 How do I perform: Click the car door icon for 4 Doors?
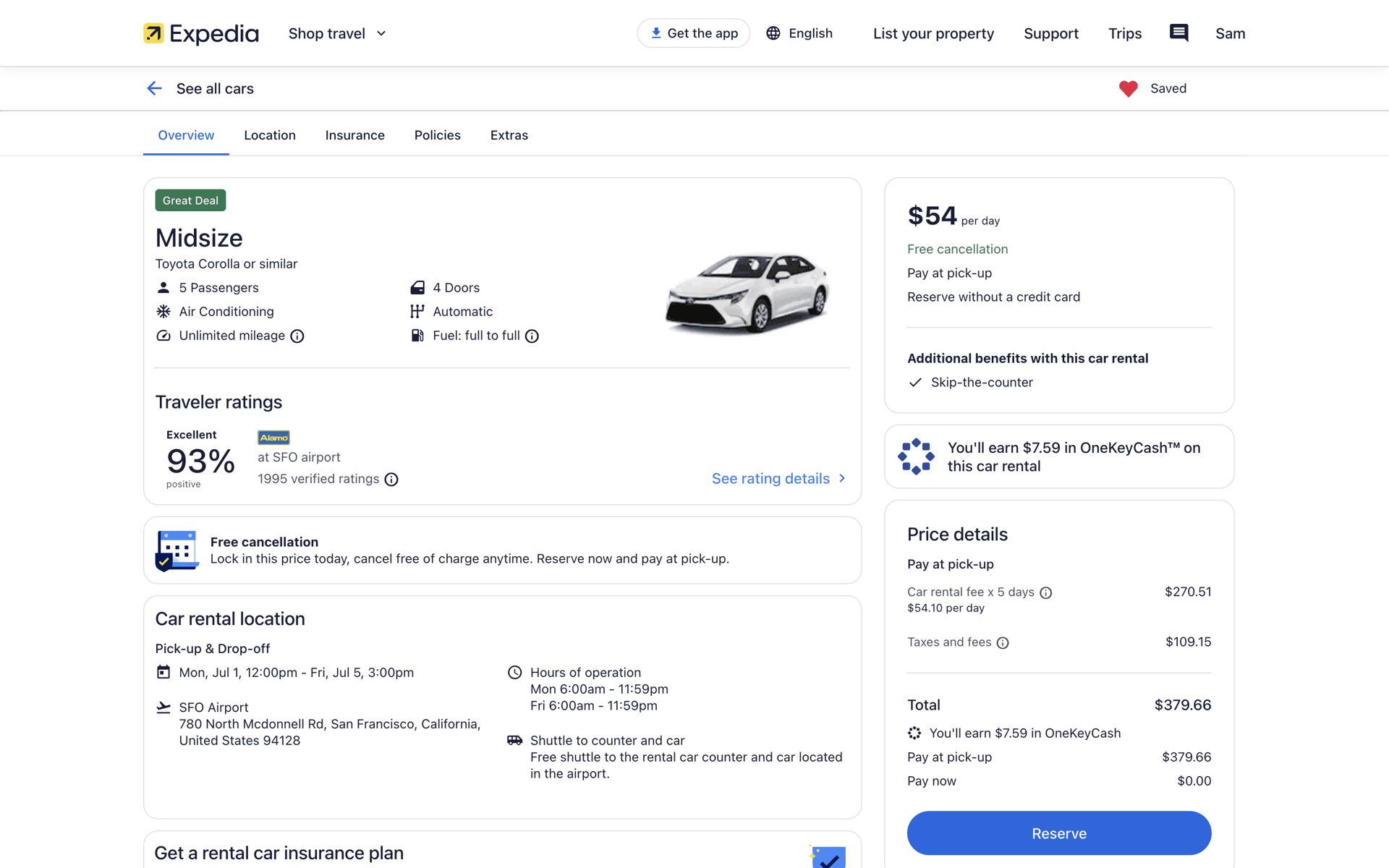(417, 287)
